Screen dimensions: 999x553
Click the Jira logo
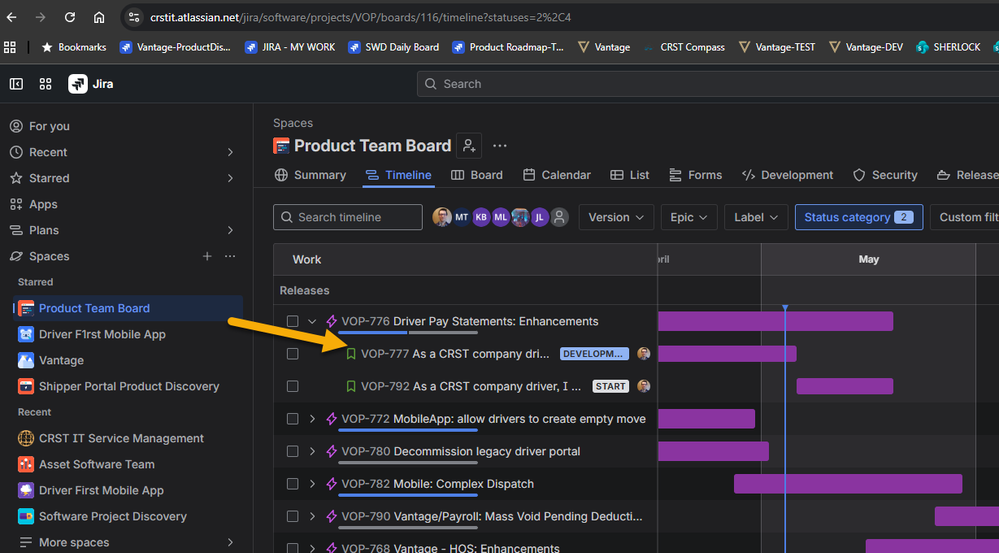(x=91, y=84)
